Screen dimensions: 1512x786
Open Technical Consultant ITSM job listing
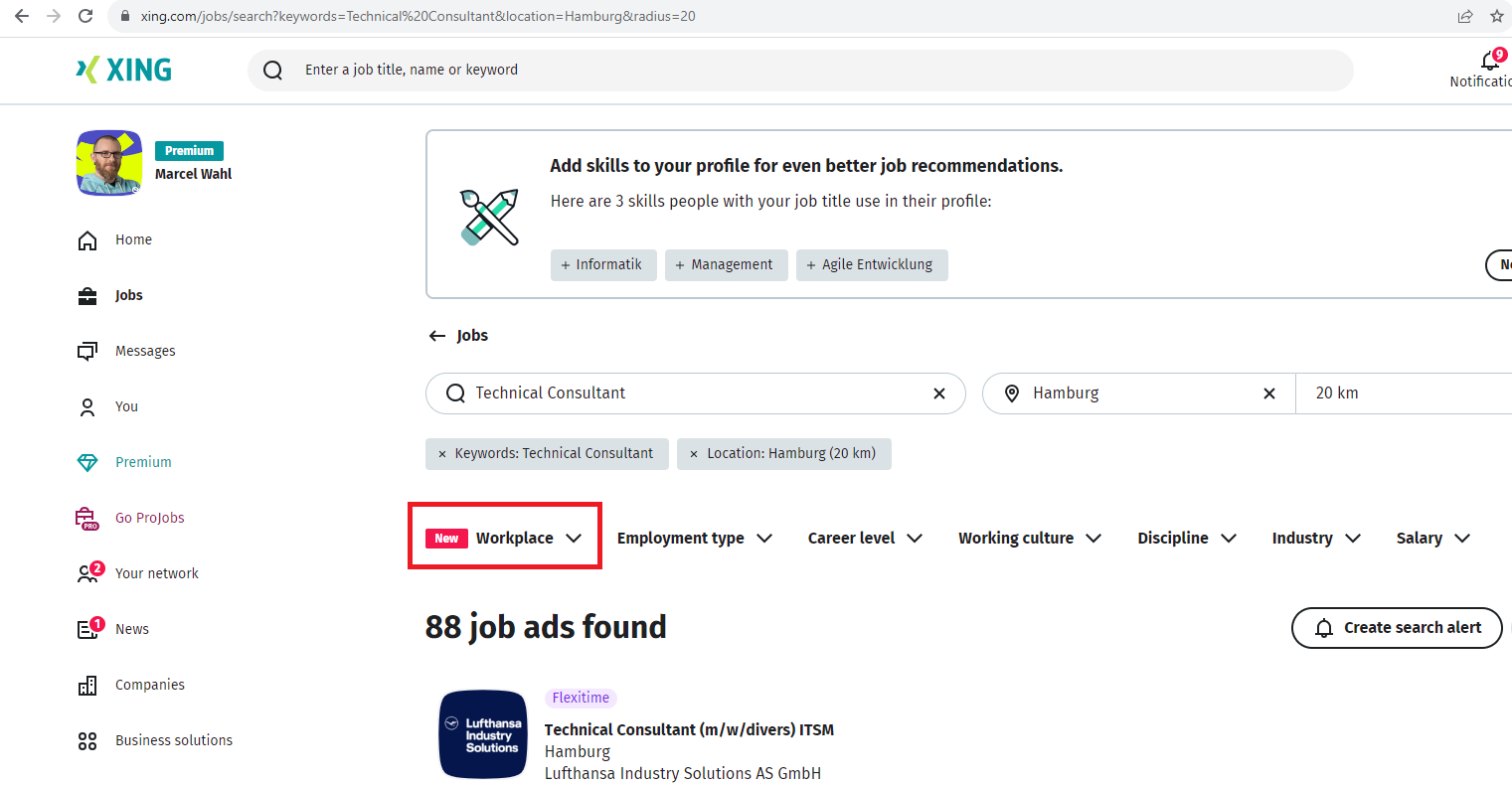[689, 729]
